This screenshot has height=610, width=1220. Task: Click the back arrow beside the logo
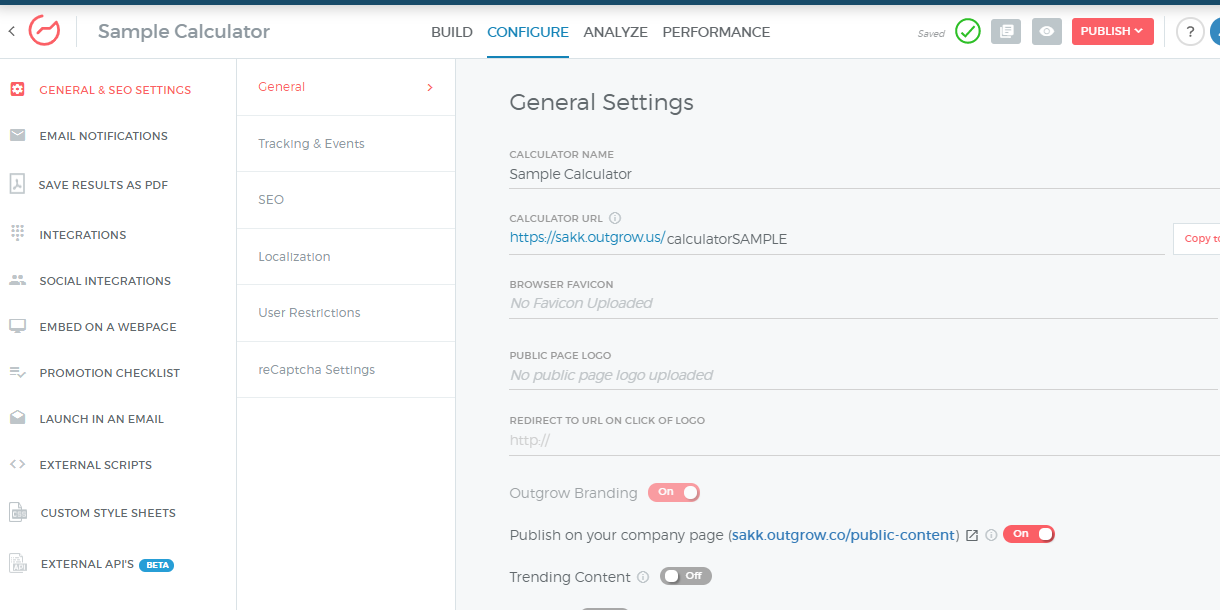pyautogui.click(x=12, y=31)
